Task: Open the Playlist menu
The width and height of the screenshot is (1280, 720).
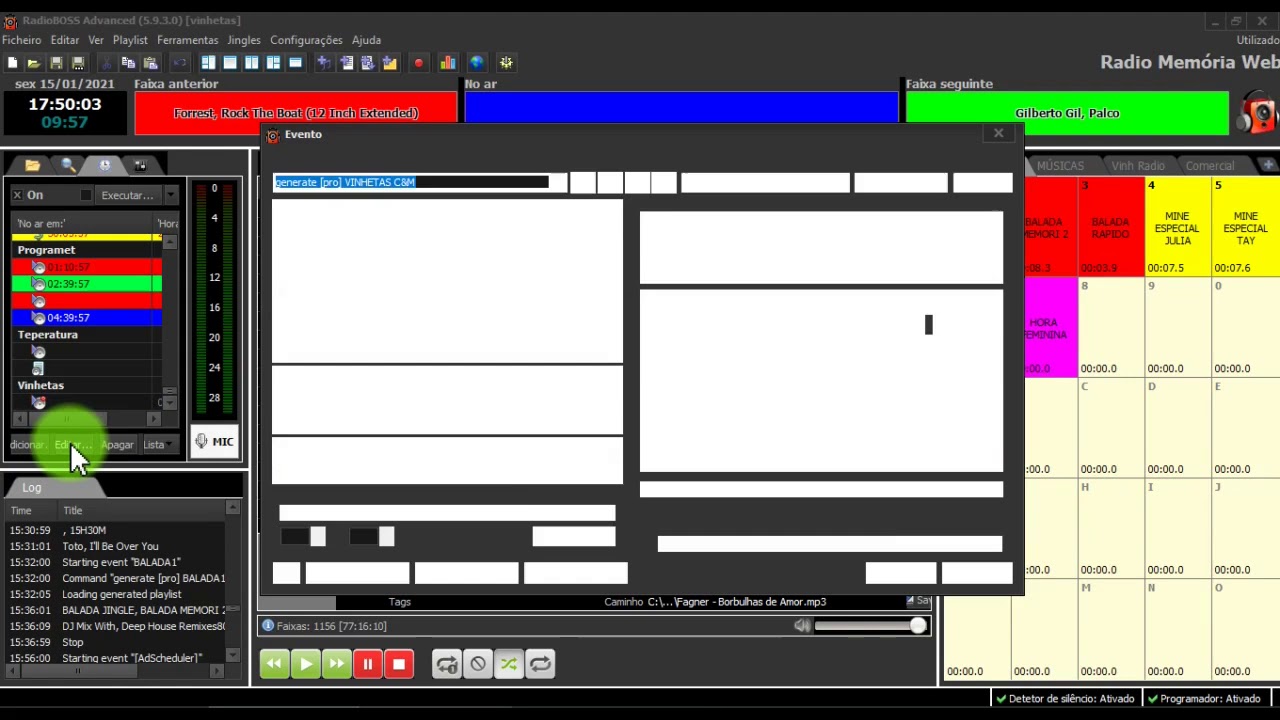Action: 130,40
